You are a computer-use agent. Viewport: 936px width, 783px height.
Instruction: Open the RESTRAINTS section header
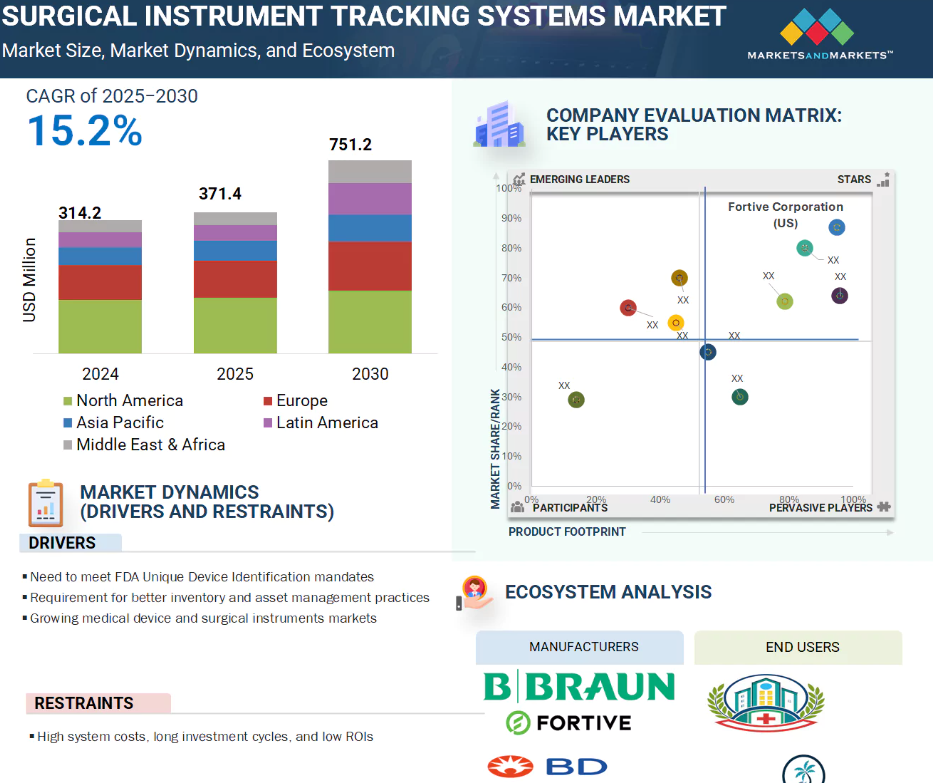tap(98, 703)
